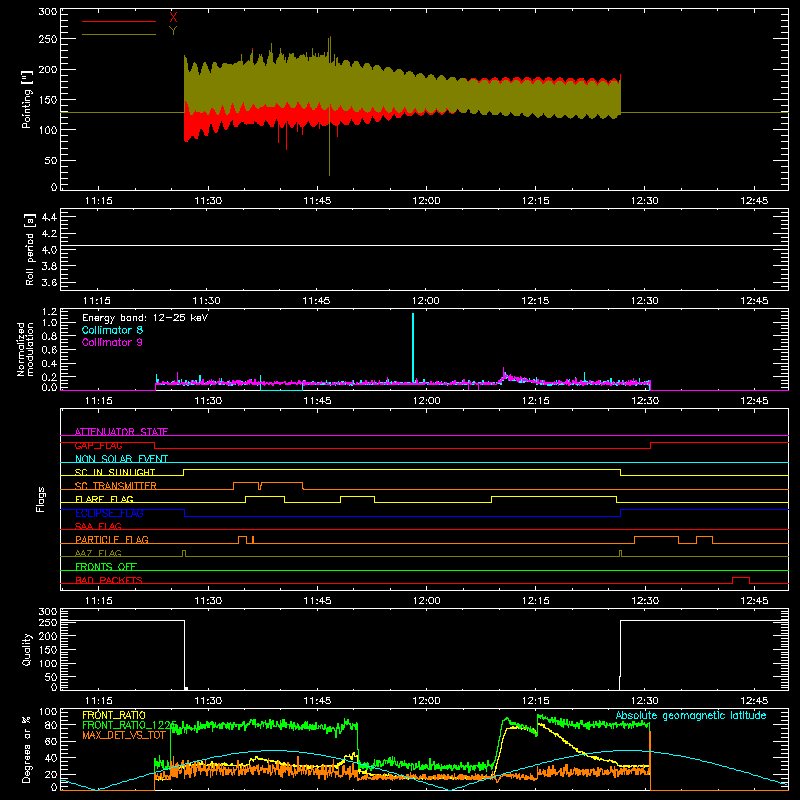Click the green FRONT_RATIO_1225 legend label

130,725
